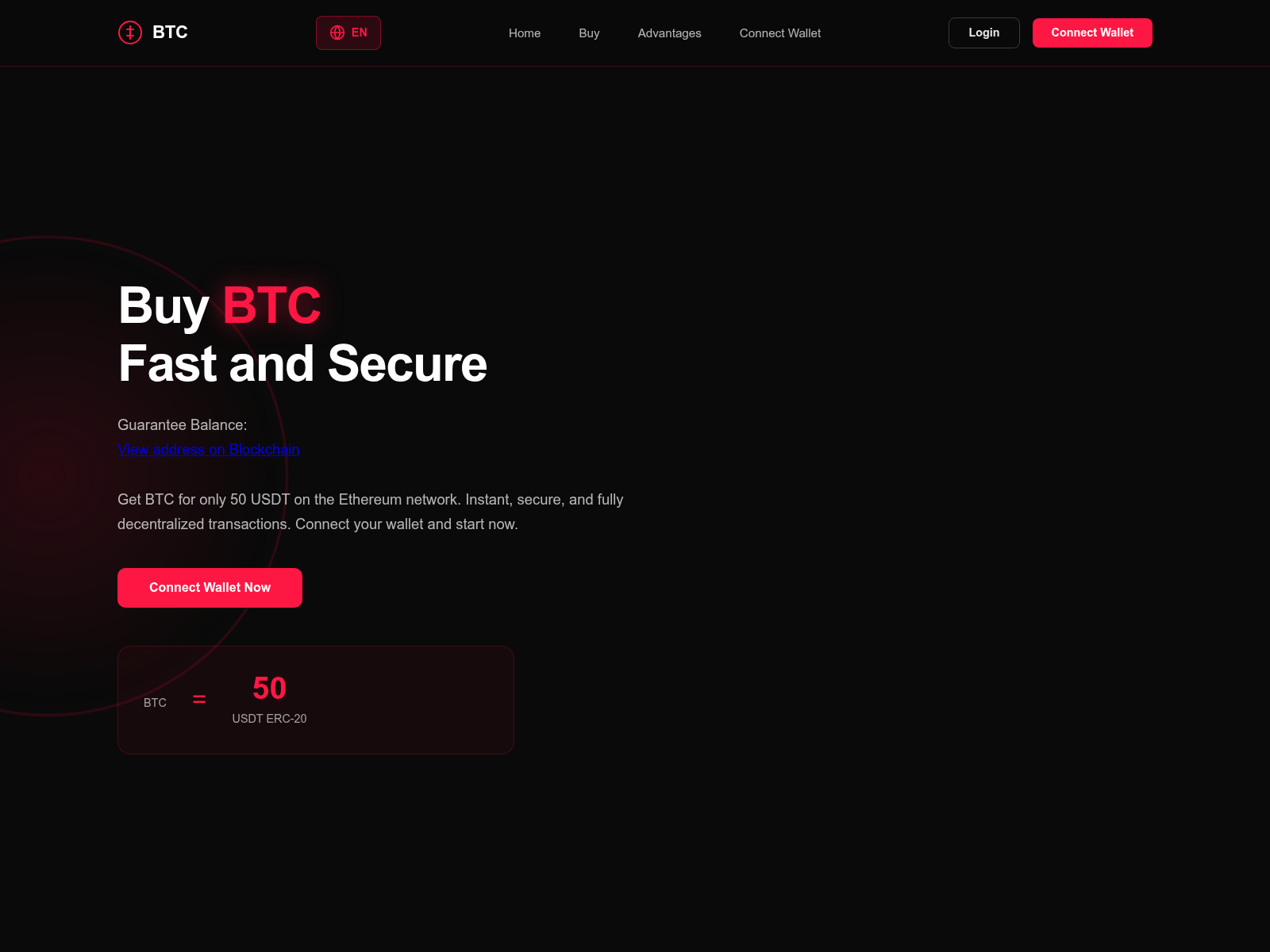This screenshot has width=1270, height=952.
Task: Click the BTC brand text in header
Action: pos(170,33)
